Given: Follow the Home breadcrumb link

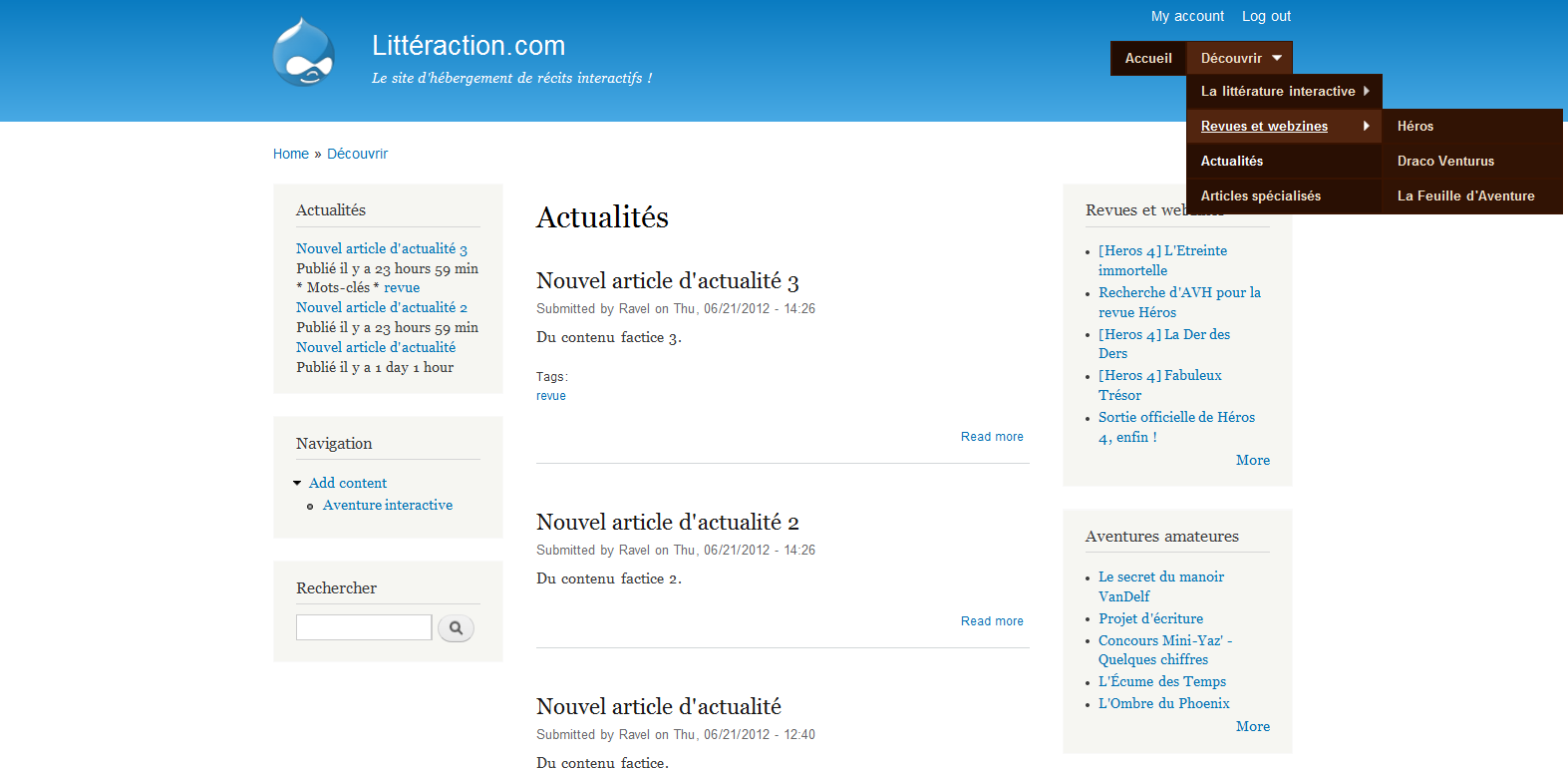Looking at the screenshot, I should (291, 154).
